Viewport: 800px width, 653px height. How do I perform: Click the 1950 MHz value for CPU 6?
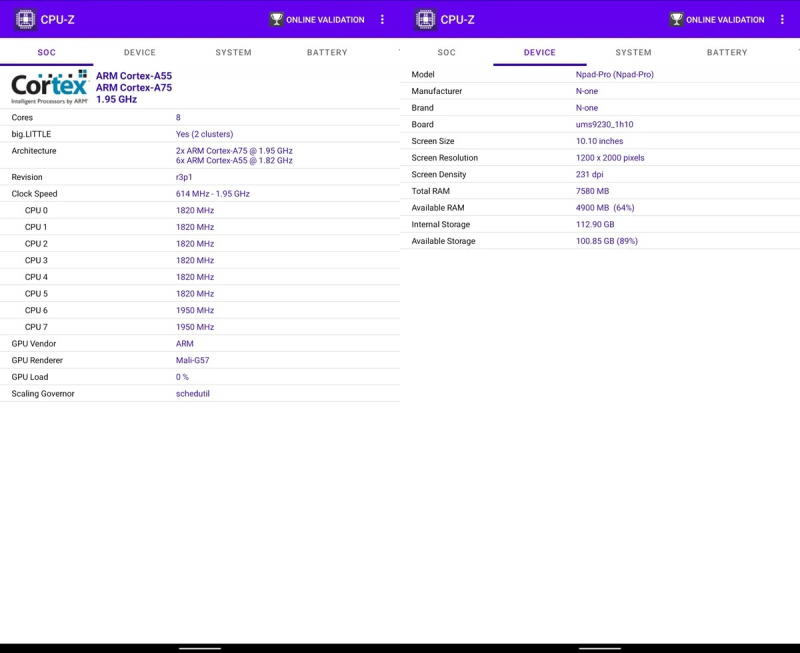pos(195,310)
